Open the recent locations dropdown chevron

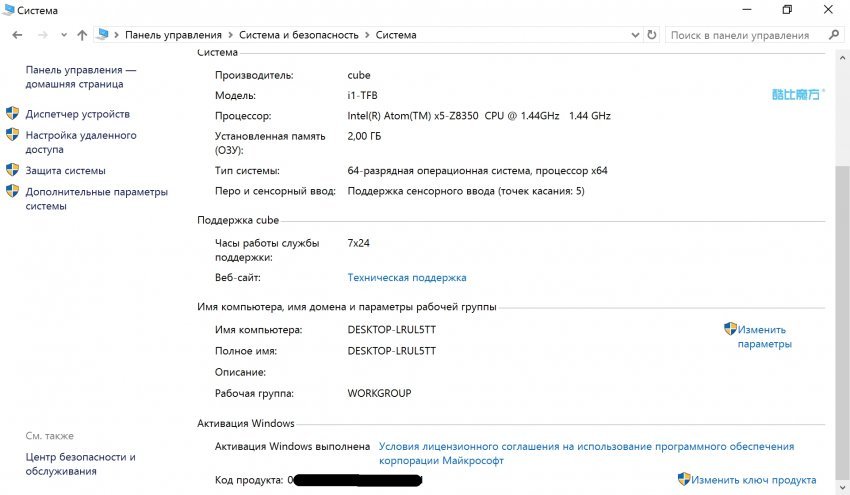(64, 35)
